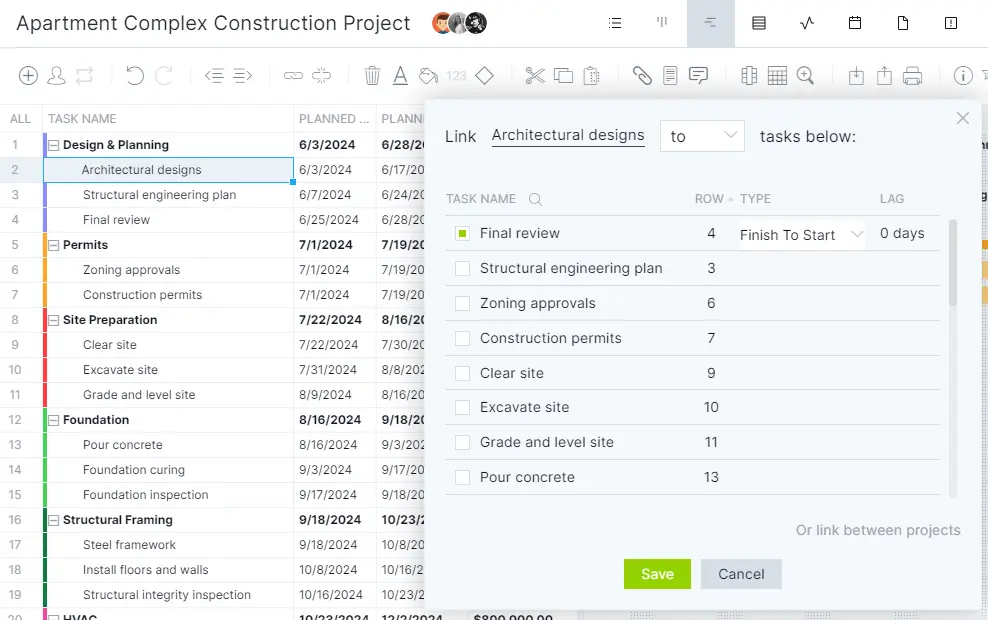Viewport: 988px width, 620px height.
Task: Select the Gantt view icon
Action: pyautogui.click(x=710, y=23)
